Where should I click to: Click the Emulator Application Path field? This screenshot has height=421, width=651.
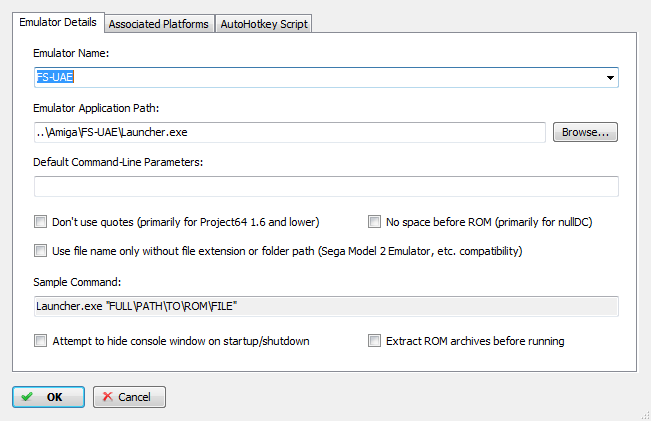coord(289,132)
